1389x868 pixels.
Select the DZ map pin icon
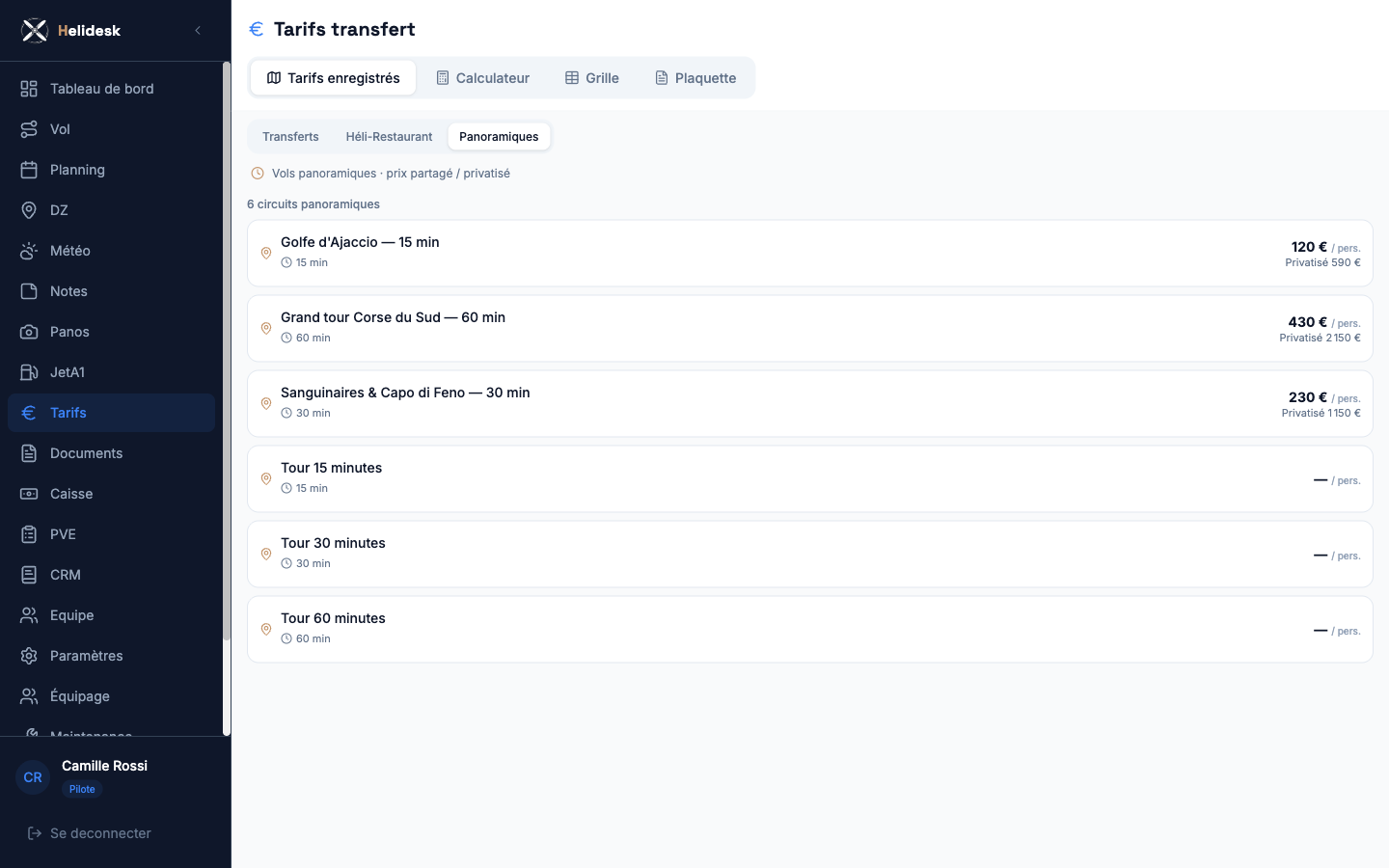(29, 210)
